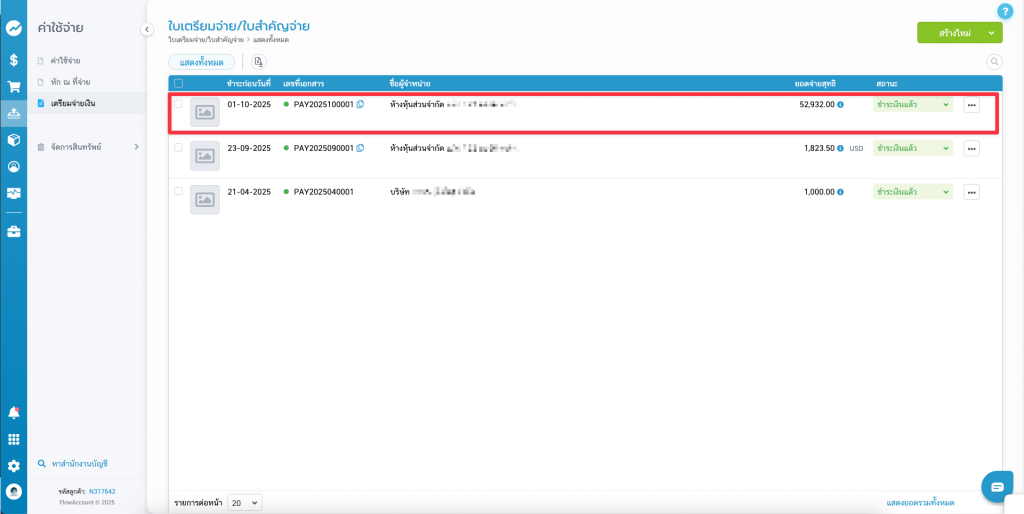This screenshot has width=1024, height=514.
Task: Open settings gear icon in sidebar
Action: coord(13,466)
